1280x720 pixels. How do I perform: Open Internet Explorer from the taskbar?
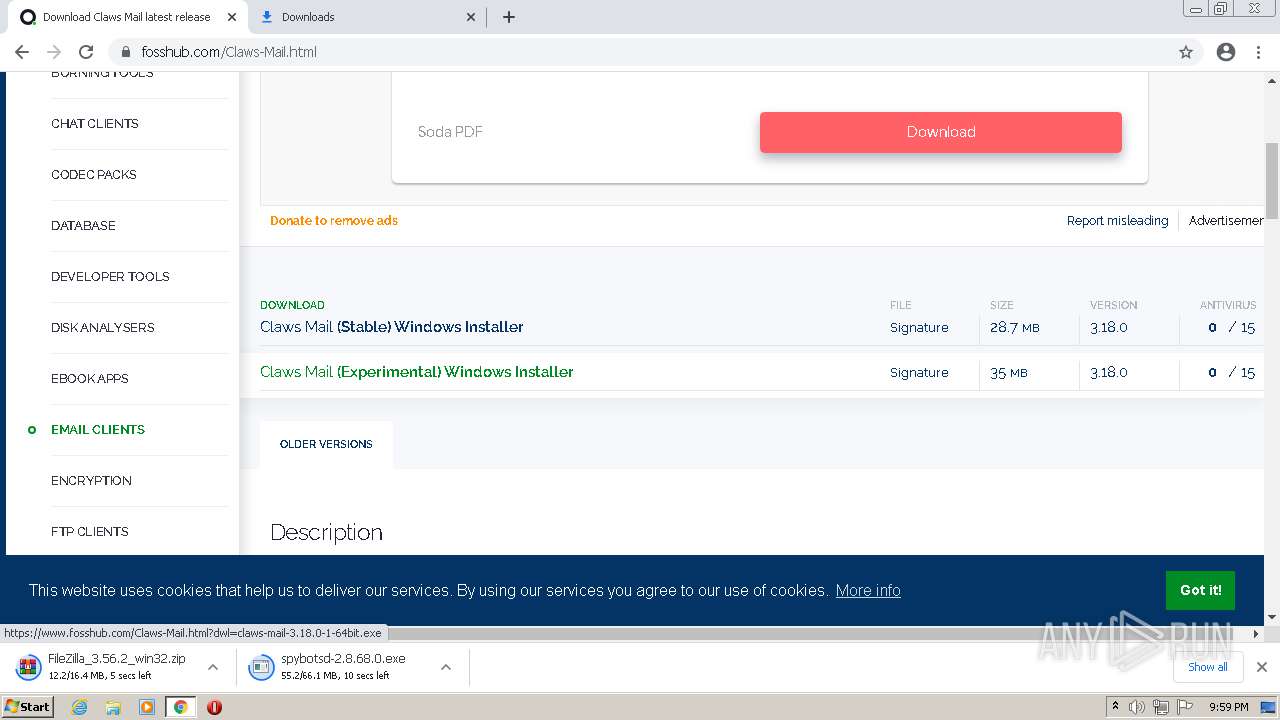[79, 707]
